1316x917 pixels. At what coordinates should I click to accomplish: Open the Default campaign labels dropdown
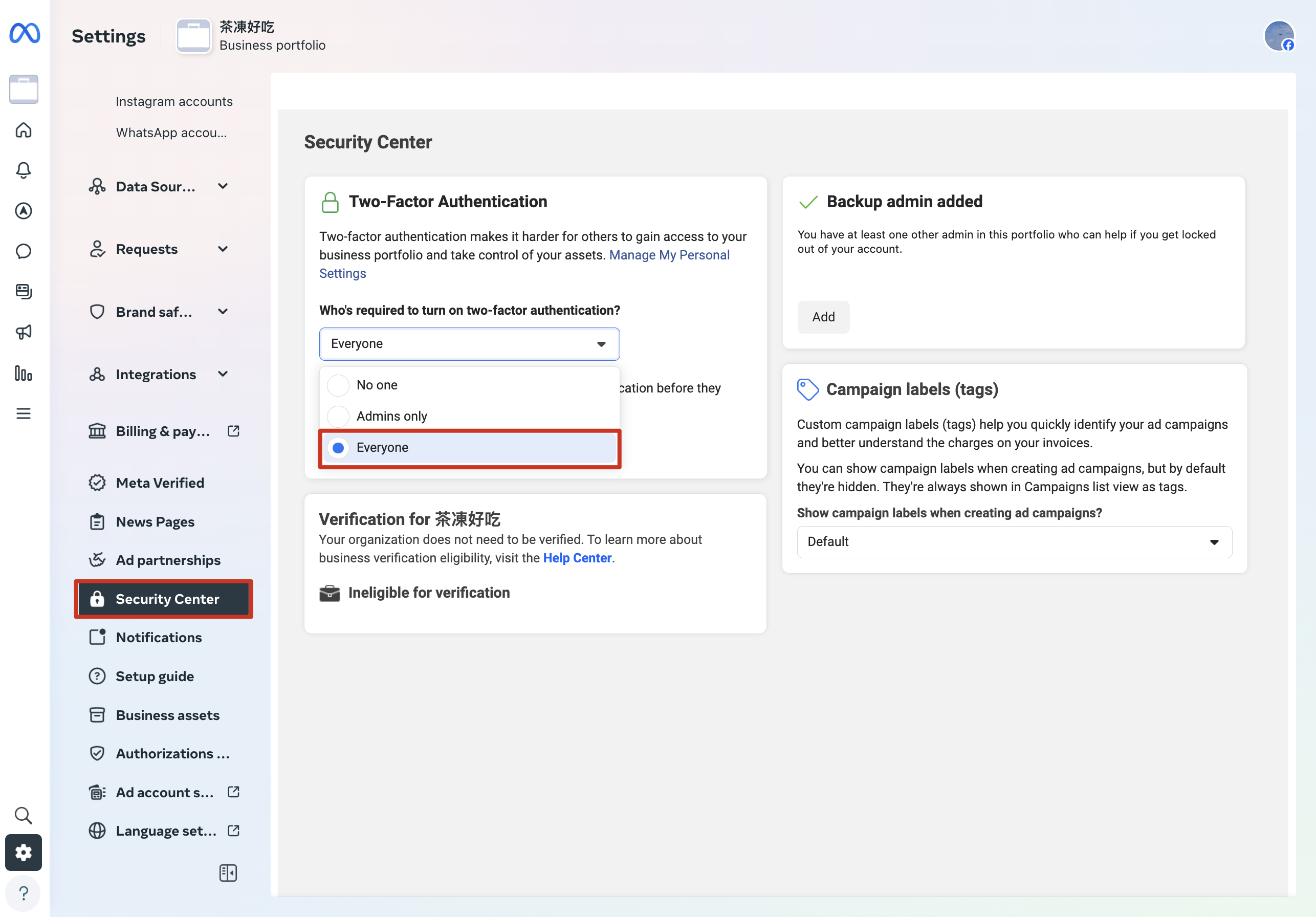tap(1014, 541)
